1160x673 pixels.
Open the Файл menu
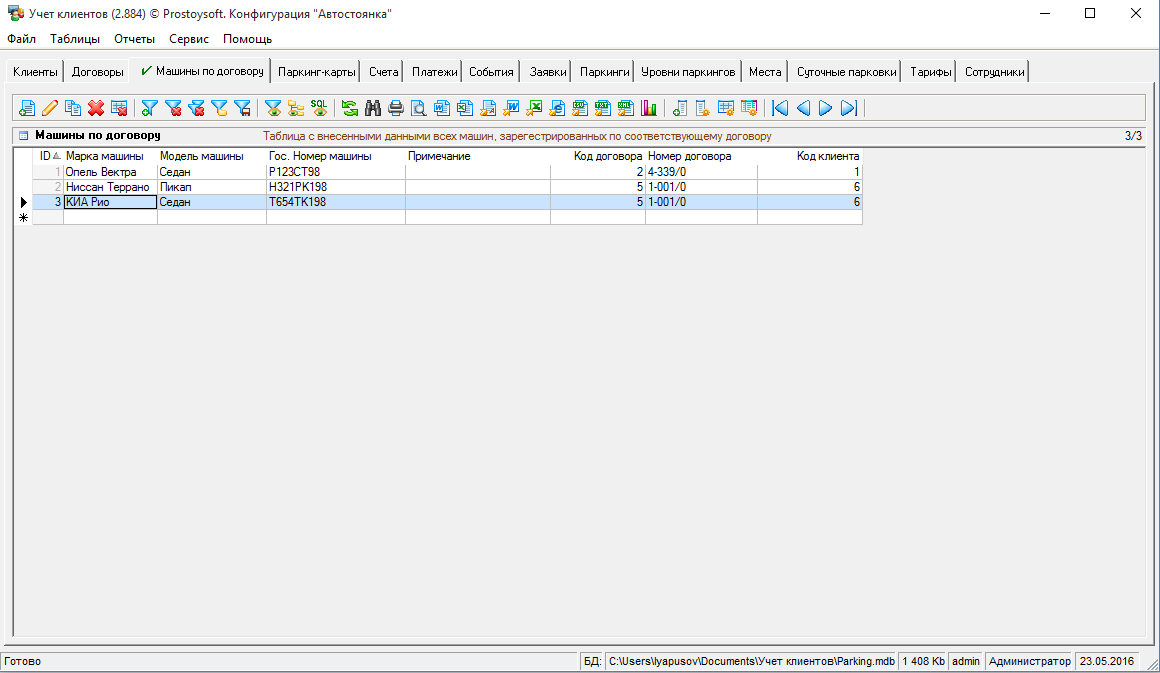coord(21,39)
